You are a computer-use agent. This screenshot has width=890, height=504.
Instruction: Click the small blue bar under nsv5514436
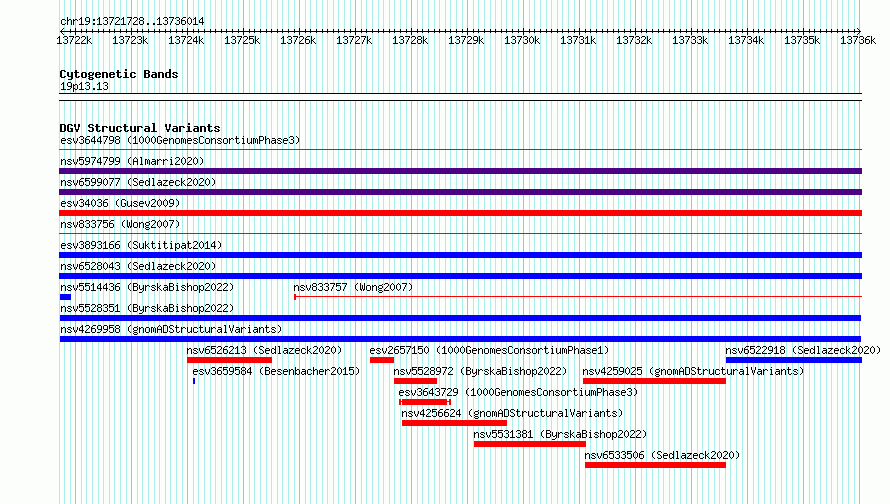coord(65,297)
